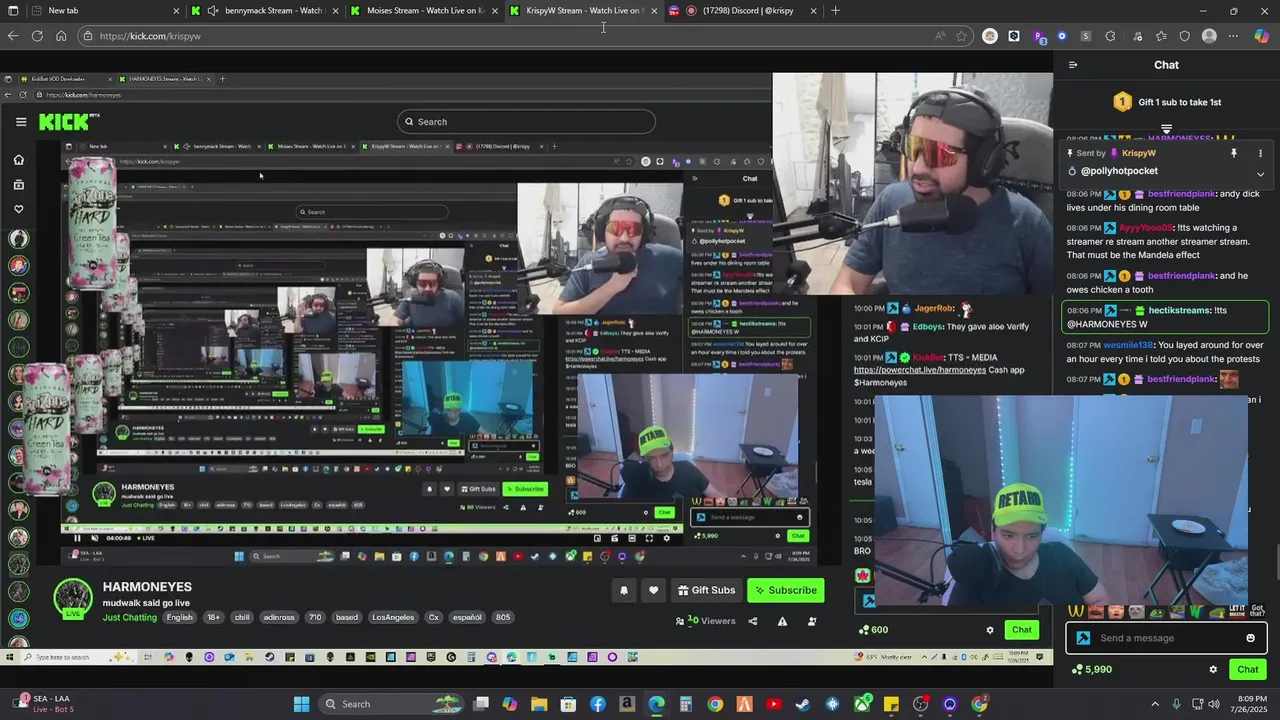Viewport: 1280px width, 720px height.
Task: Click the Send a message input field
Action: tap(1166, 638)
